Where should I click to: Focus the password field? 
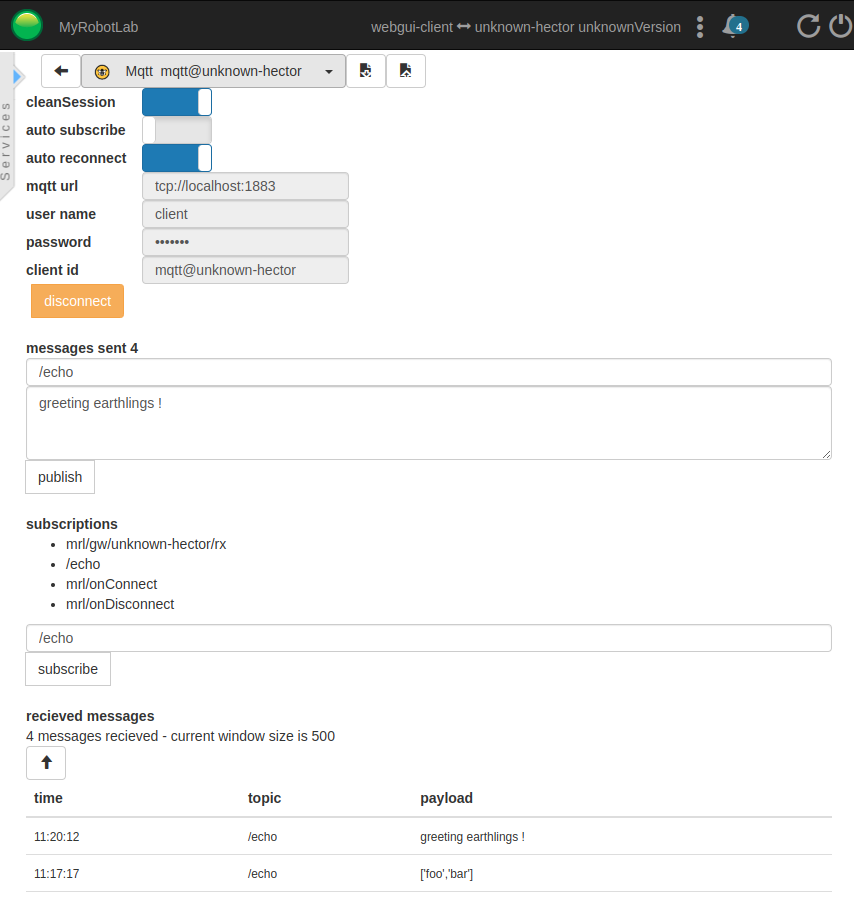(x=245, y=242)
